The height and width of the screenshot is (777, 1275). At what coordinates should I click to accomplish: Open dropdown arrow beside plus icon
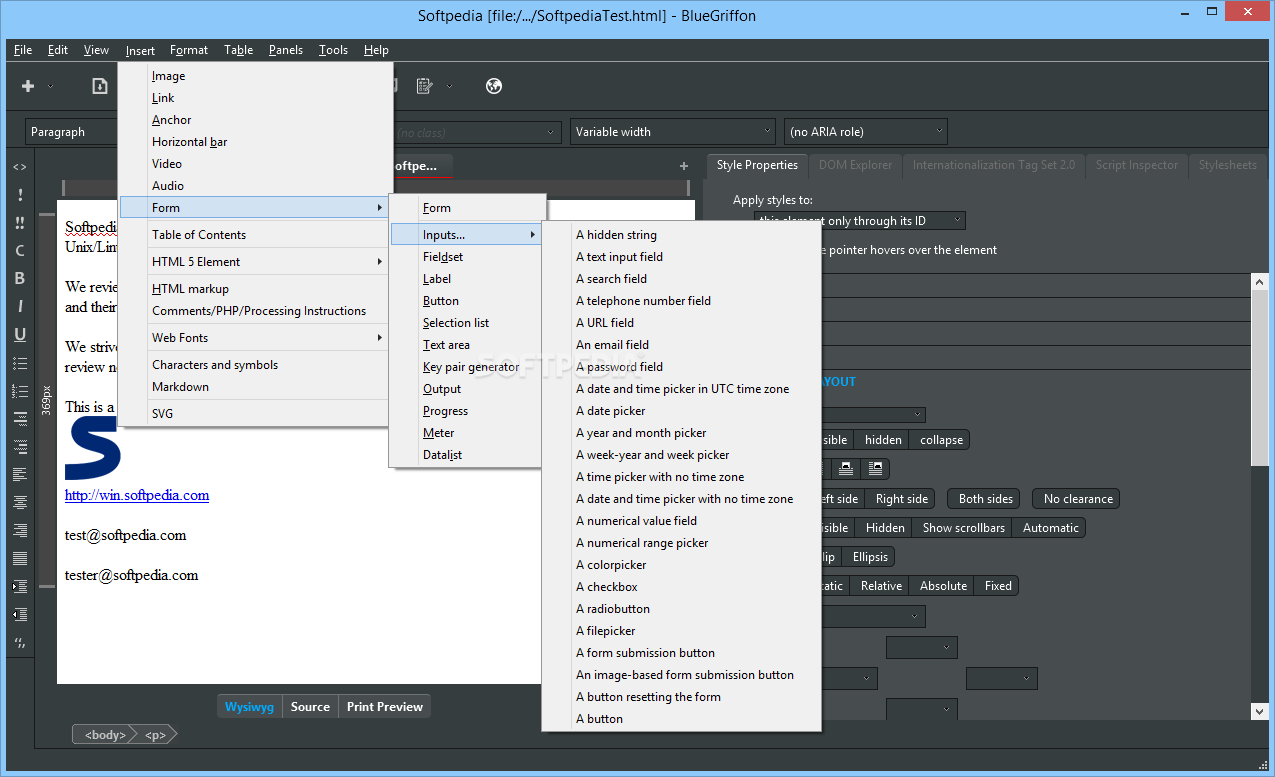click(x=51, y=86)
